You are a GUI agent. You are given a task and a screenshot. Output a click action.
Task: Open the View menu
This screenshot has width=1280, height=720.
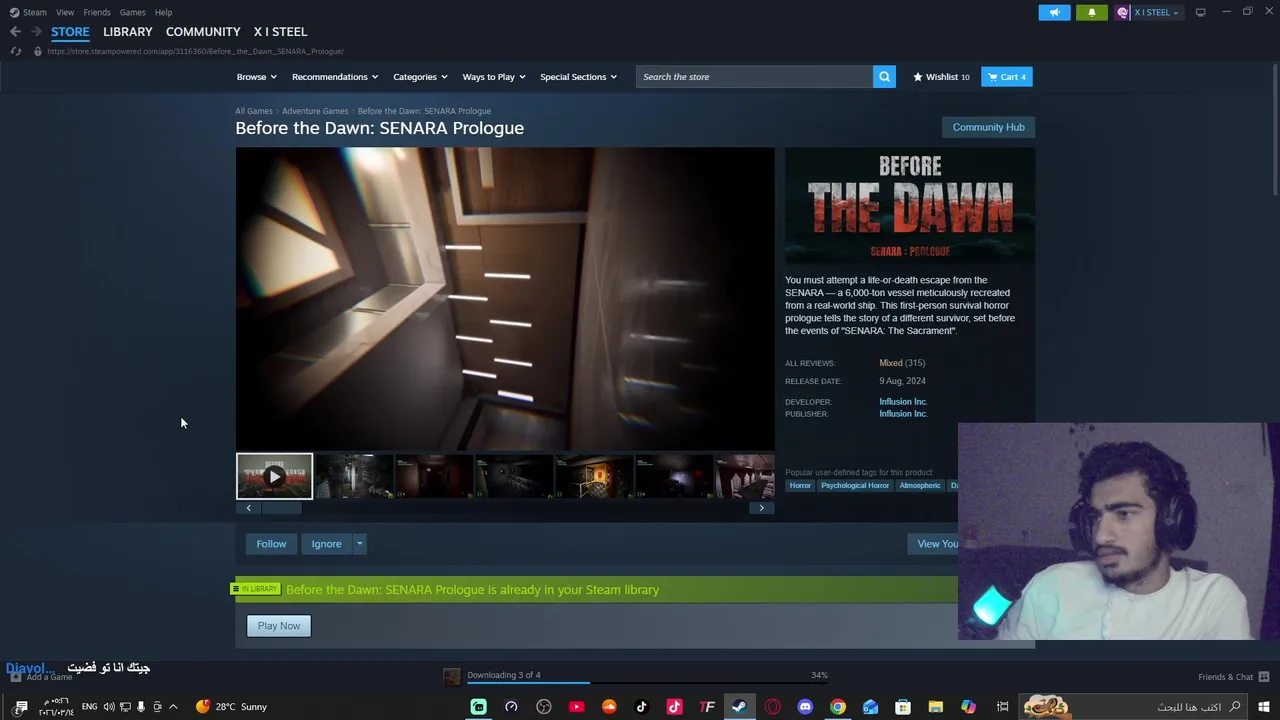(65, 12)
